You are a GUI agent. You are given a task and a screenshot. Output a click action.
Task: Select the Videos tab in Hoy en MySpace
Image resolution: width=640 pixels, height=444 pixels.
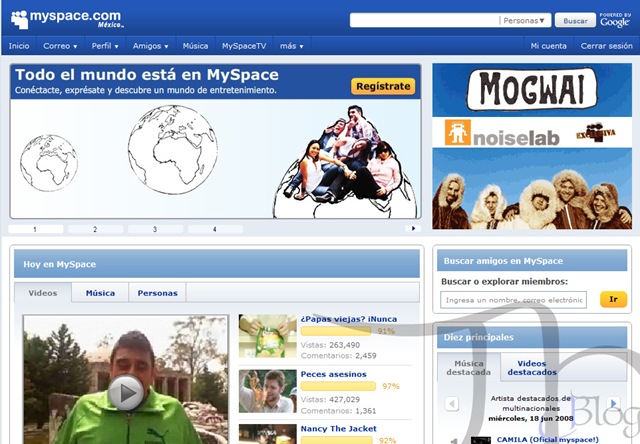click(43, 293)
